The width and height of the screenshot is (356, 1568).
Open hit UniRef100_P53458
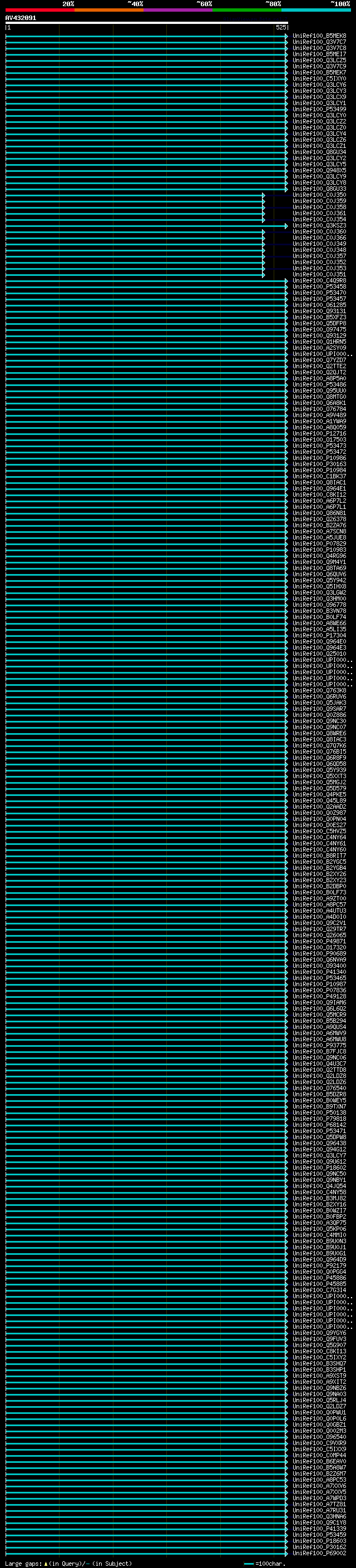click(x=319, y=286)
